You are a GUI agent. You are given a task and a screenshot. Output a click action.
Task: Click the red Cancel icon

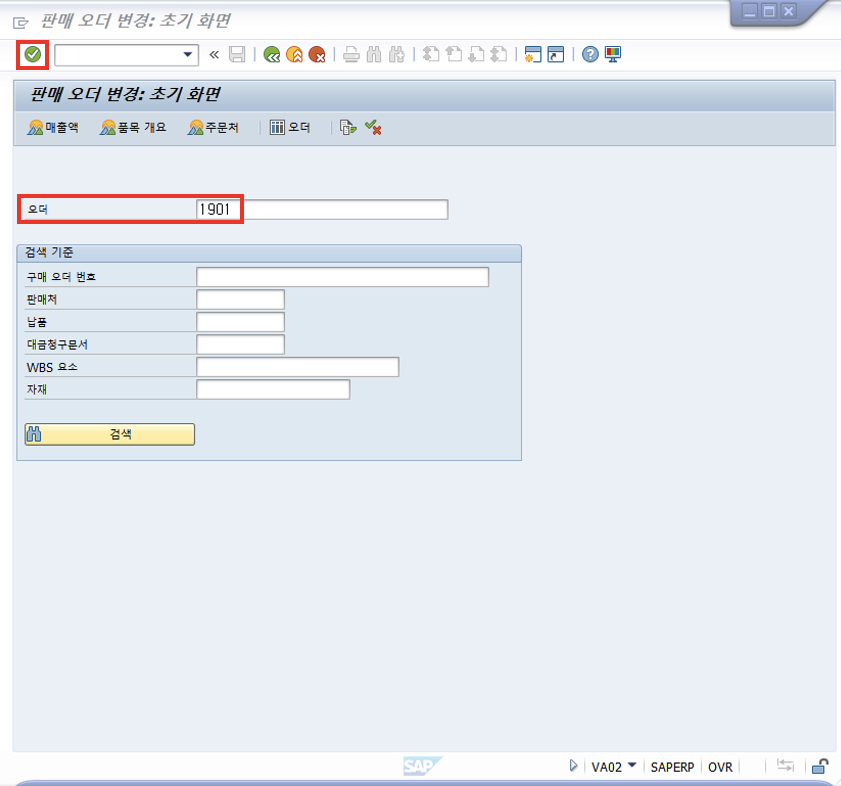317,54
